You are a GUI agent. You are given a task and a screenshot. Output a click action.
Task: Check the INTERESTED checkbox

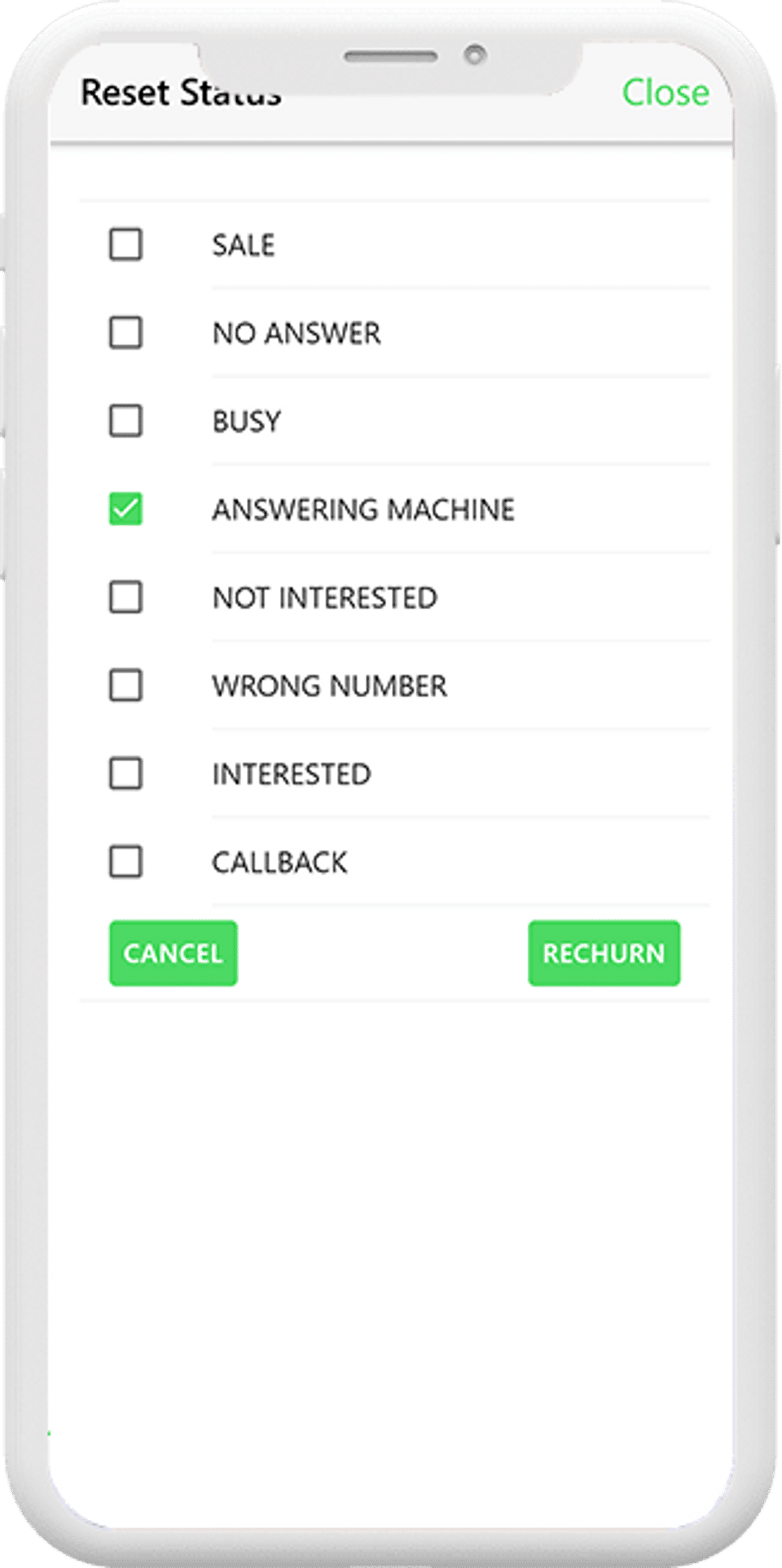tap(125, 773)
